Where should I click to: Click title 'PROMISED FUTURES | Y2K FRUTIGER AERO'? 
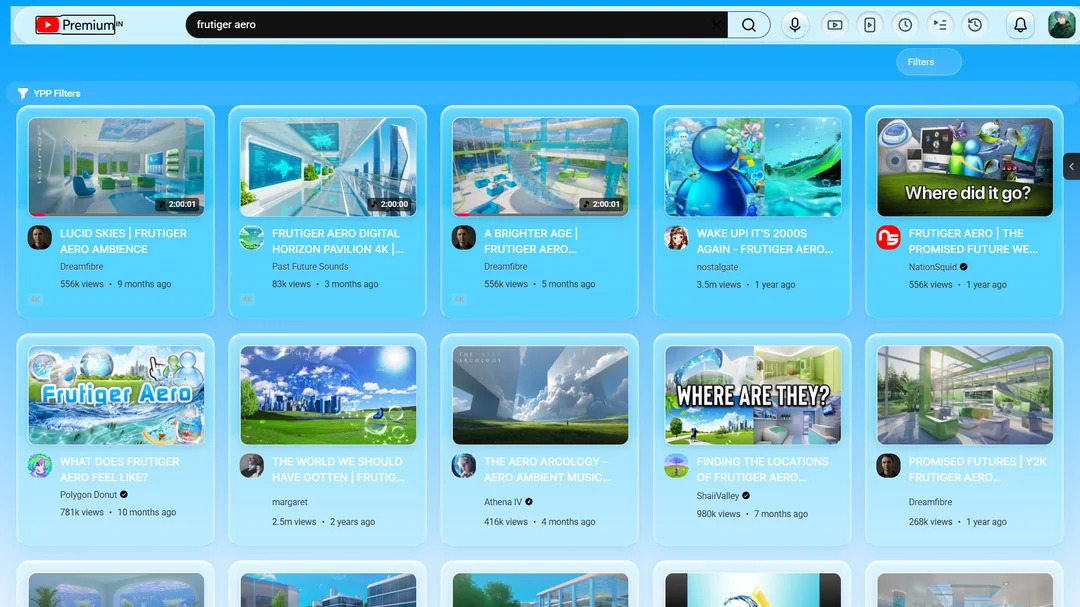pos(977,469)
